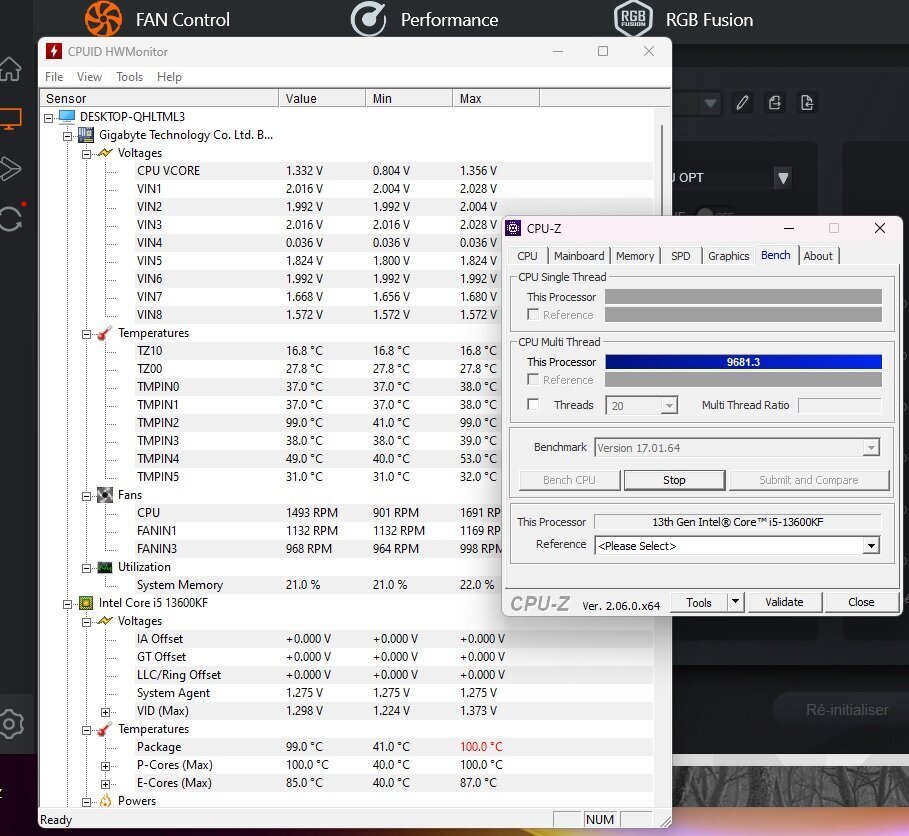The height and width of the screenshot is (836, 909).
Task: Switch to the Memory tab in CPU-Z
Action: pyautogui.click(x=635, y=256)
